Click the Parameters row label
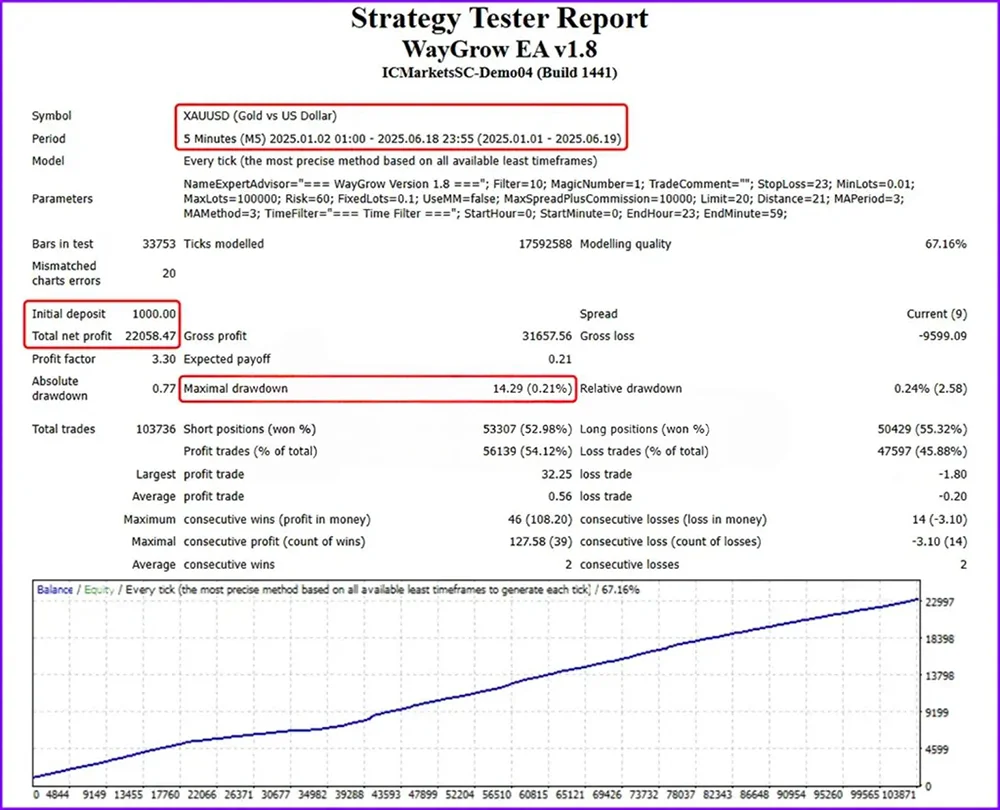Viewport: 1000px width, 810px height. click(x=62, y=198)
